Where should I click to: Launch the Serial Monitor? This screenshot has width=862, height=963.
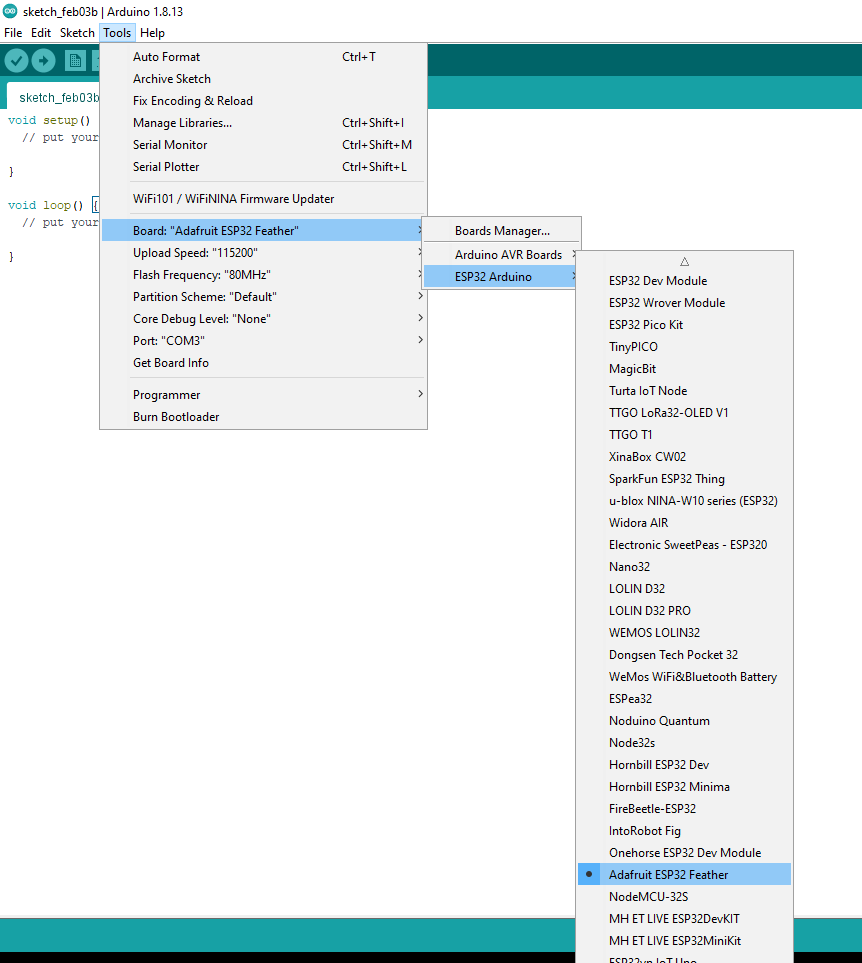[x=263, y=145]
